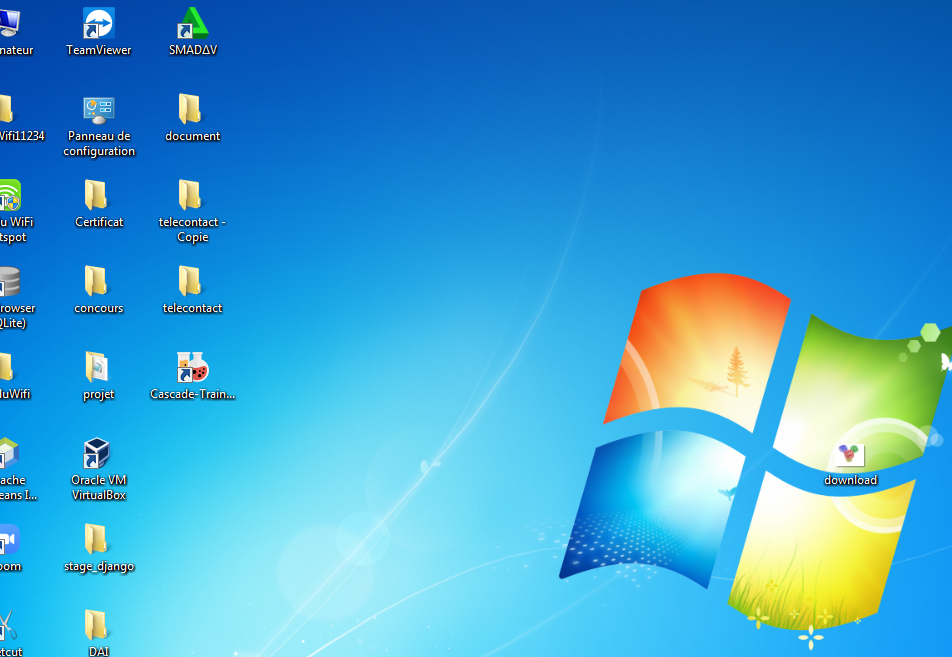Select the projet folder icon
This screenshot has height=657, width=952.
tap(97, 368)
